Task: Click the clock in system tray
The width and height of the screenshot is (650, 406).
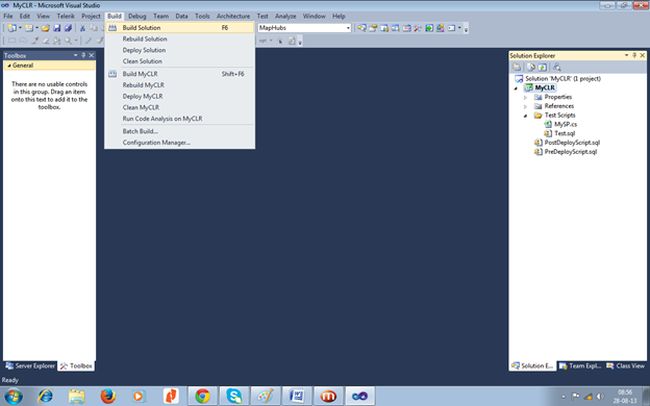Action: click(x=625, y=396)
